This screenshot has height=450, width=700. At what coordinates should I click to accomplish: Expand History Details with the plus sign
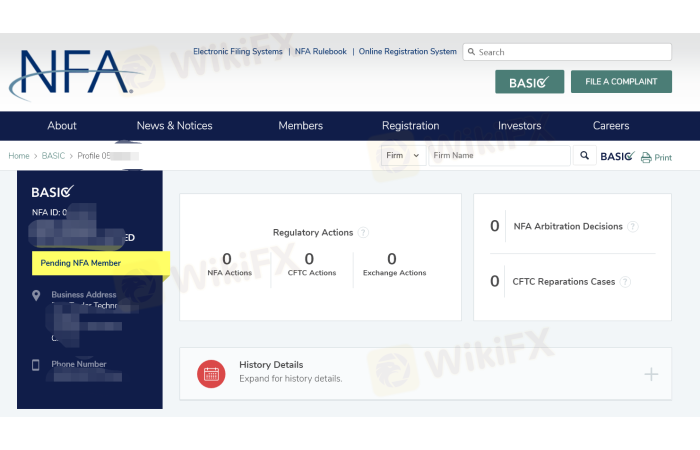click(x=651, y=374)
